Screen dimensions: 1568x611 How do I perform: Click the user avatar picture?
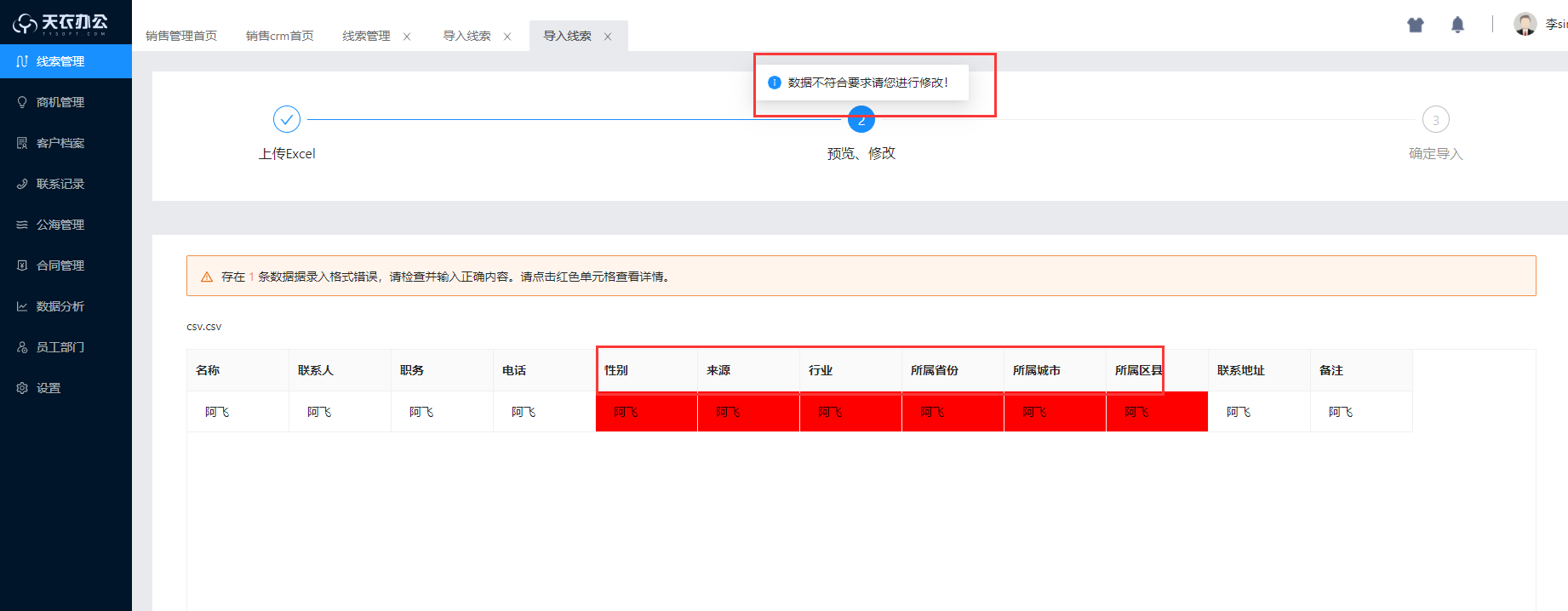[x=1525, y=24]
